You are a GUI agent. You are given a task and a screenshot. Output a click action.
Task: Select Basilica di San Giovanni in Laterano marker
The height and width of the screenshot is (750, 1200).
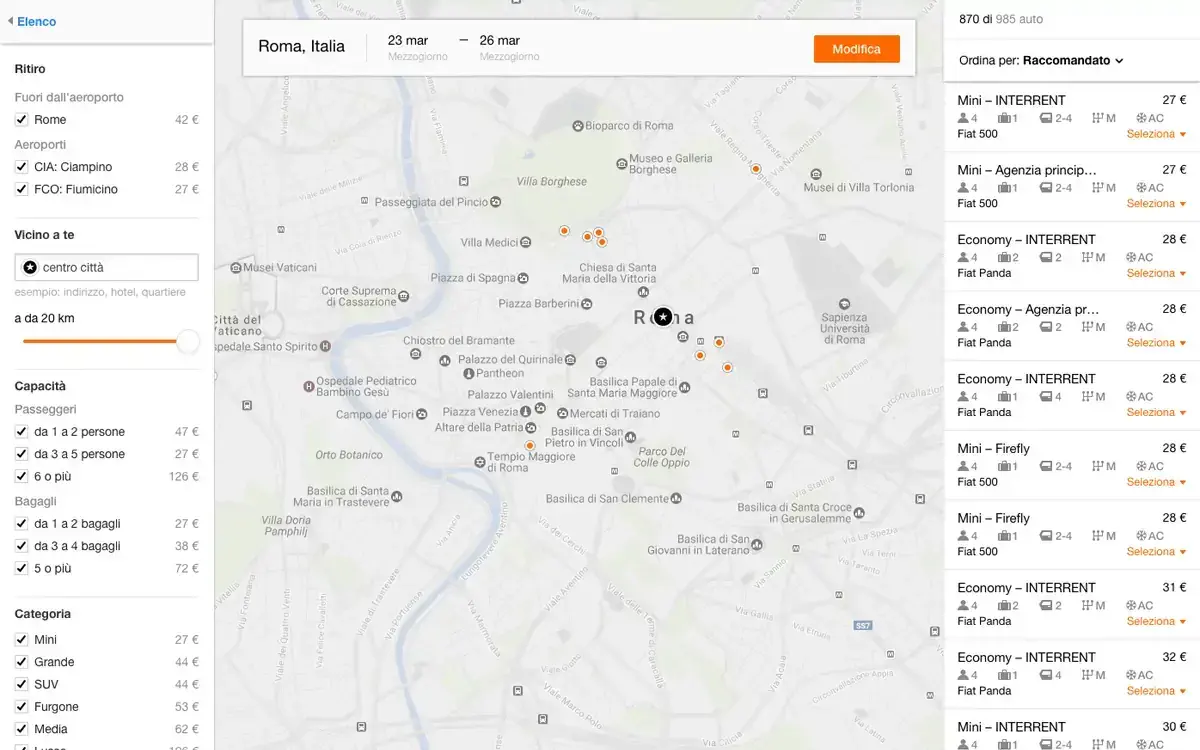pos(757,545)
